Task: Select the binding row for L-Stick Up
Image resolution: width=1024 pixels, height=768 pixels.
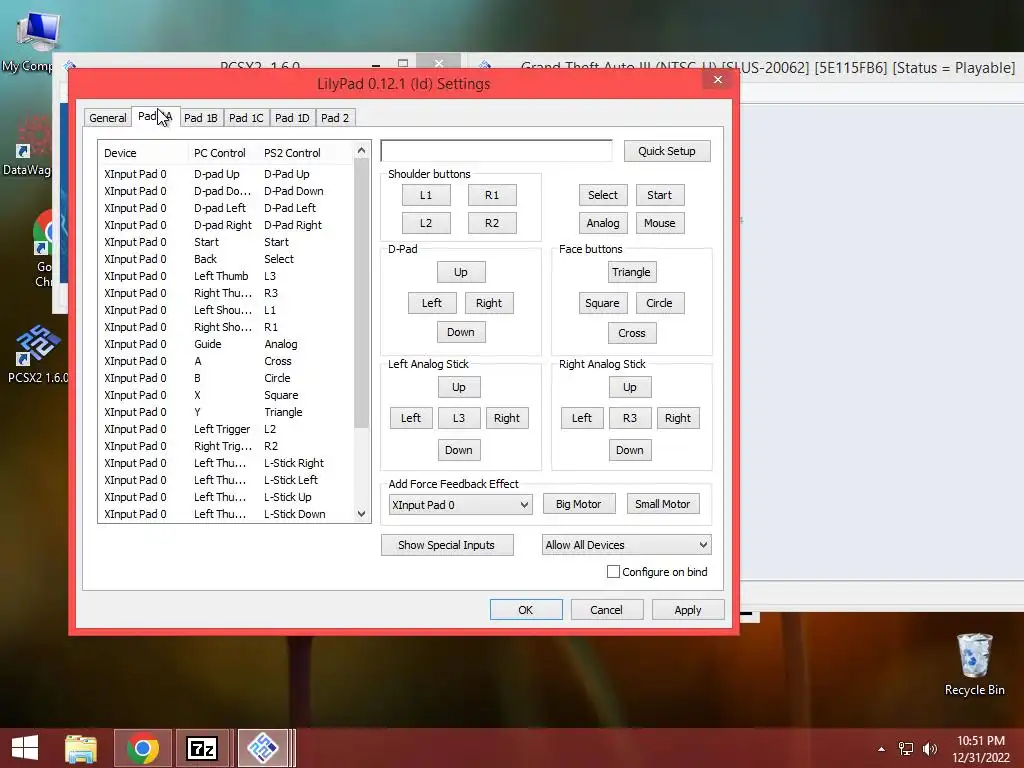Action: click(227, 497)
